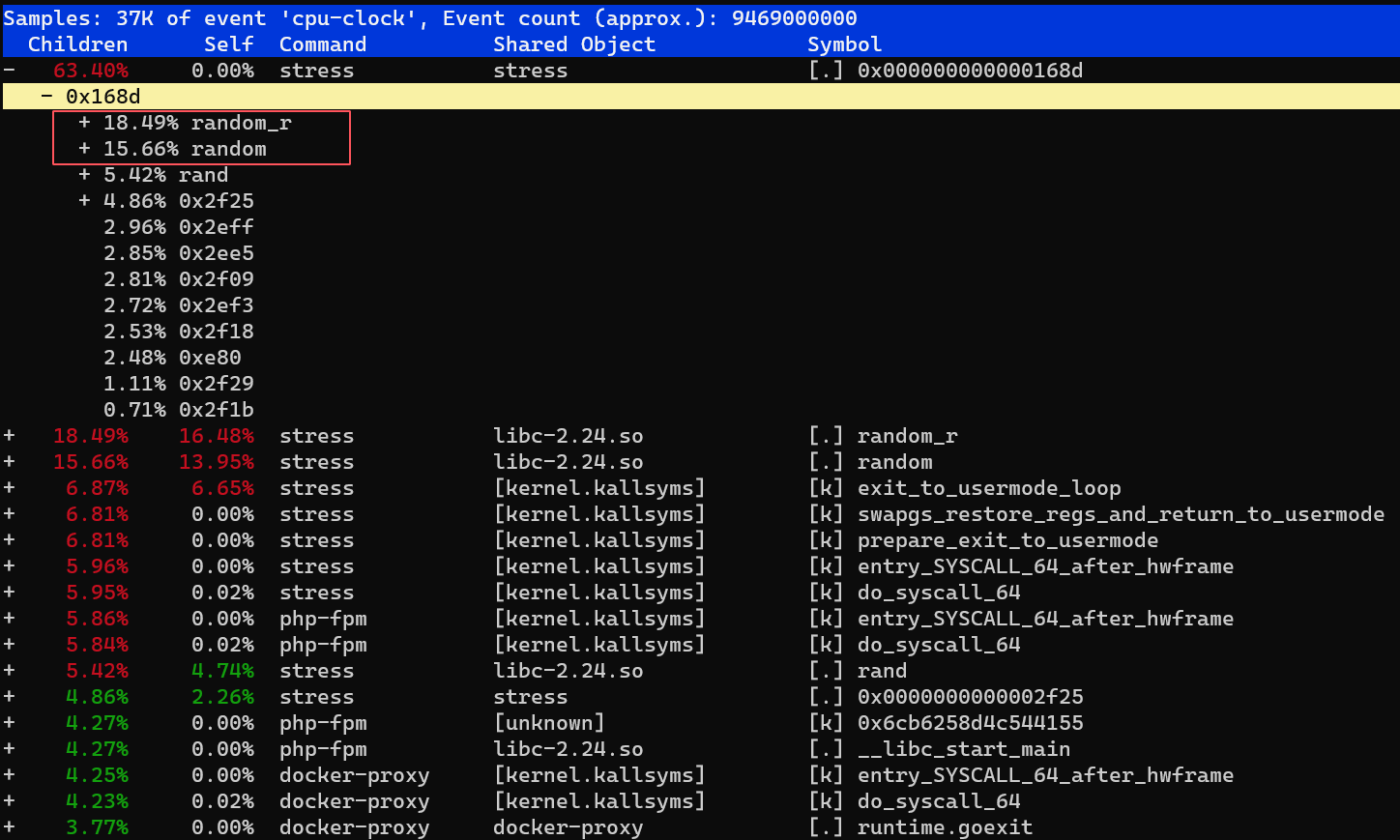Select the 2.96% 0x2eff callchain line
Image resolution: width=1400 pixels, height=840 pixels.
tap(179, 227)
